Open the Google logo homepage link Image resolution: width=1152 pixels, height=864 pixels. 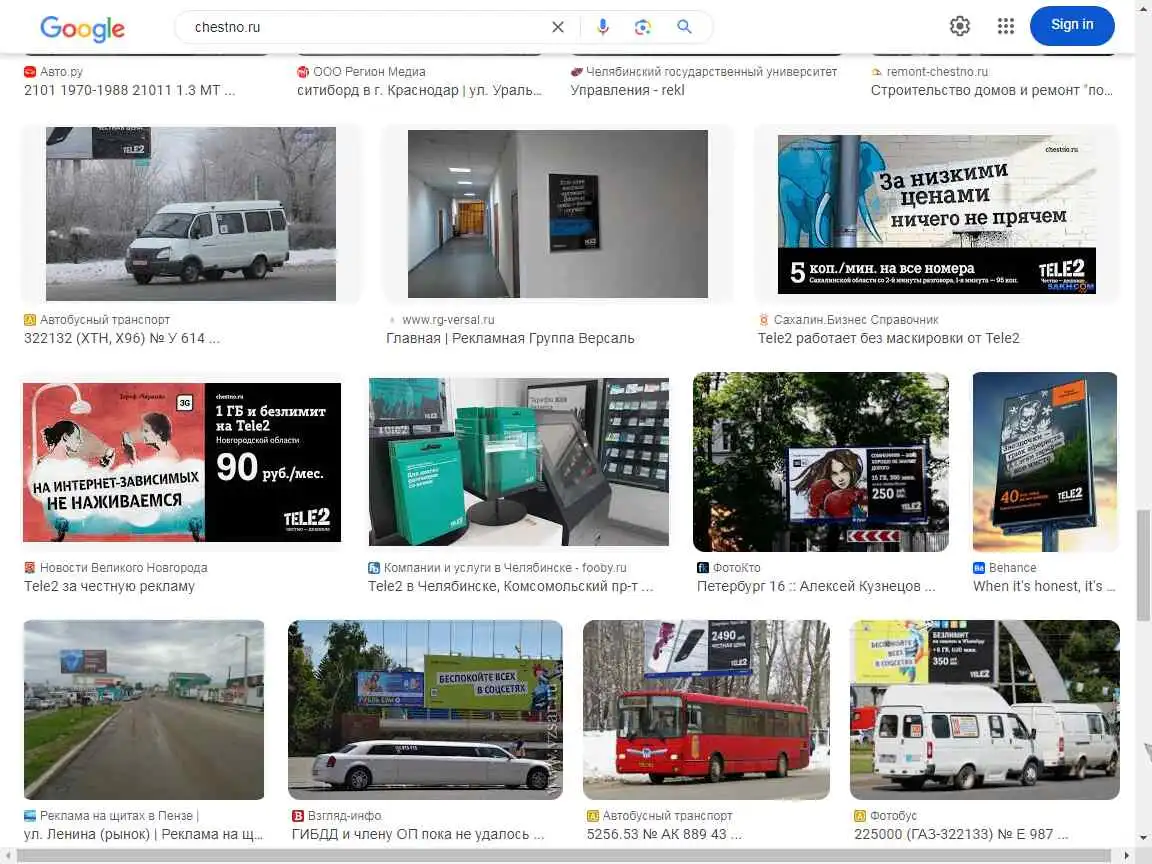pos(82,29)
